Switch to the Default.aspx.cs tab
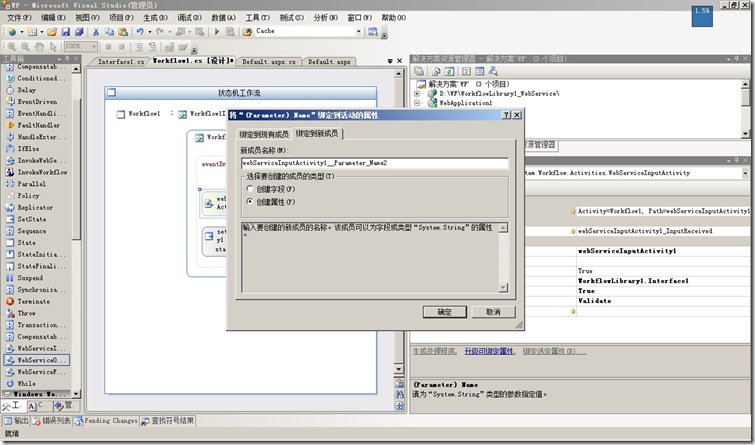Viewport: 755px width, 445px height. (x=269, y=62)
